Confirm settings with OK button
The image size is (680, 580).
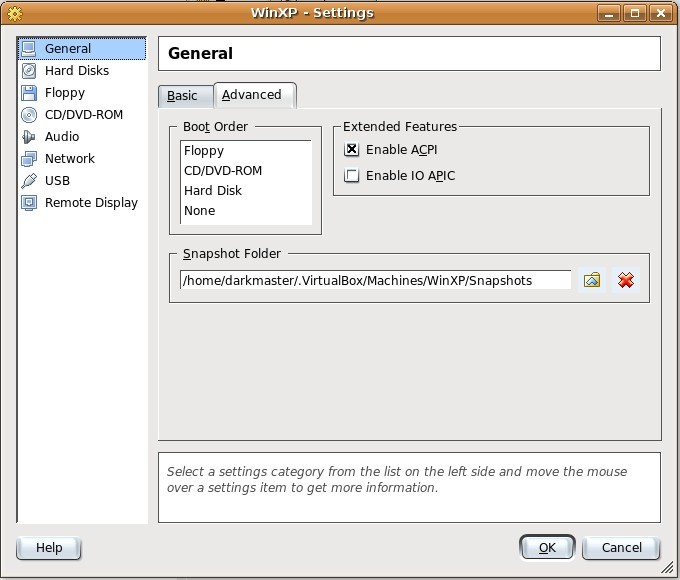pos(547,548)
